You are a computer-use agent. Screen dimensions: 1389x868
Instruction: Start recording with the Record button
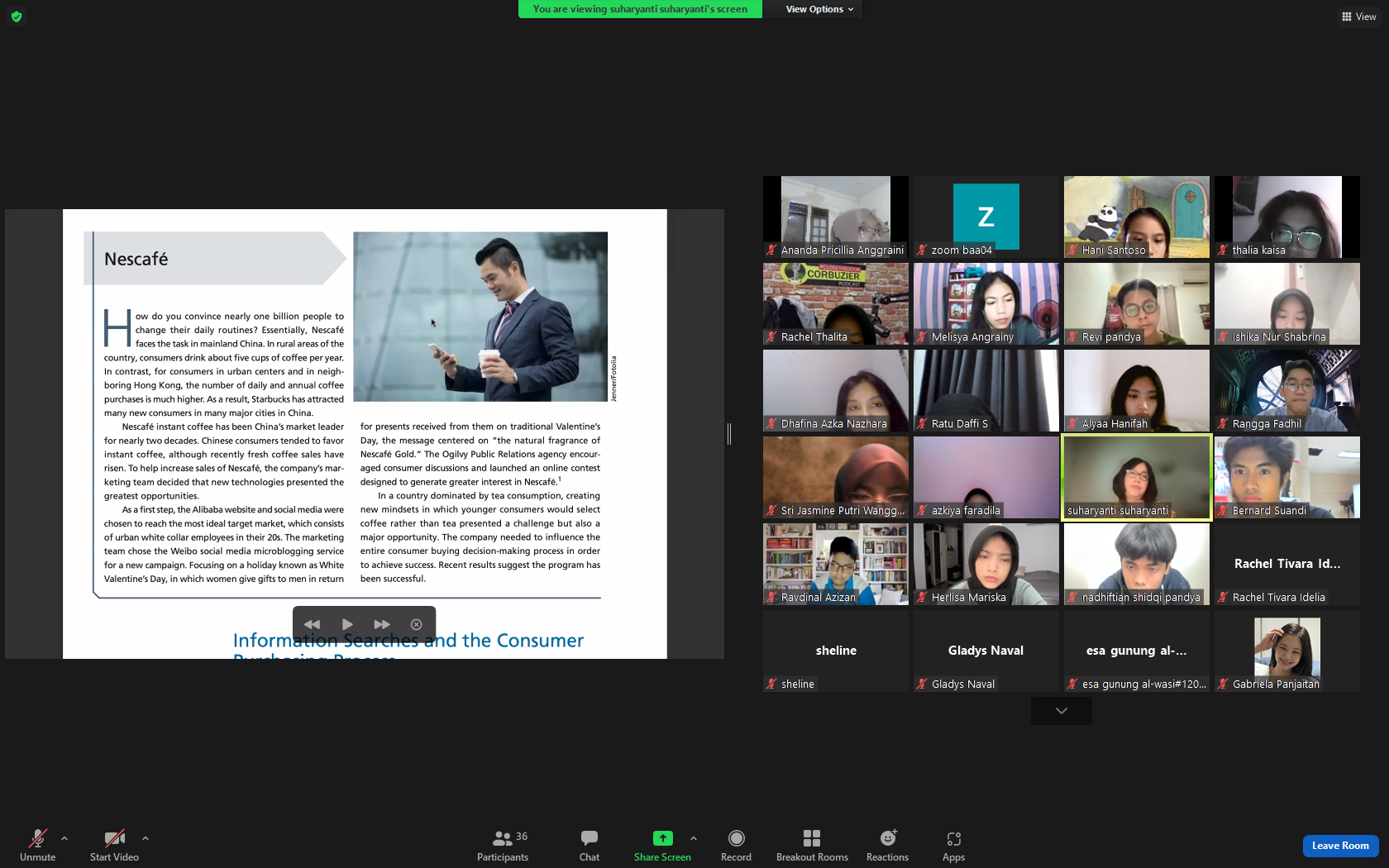click(736, 845)
